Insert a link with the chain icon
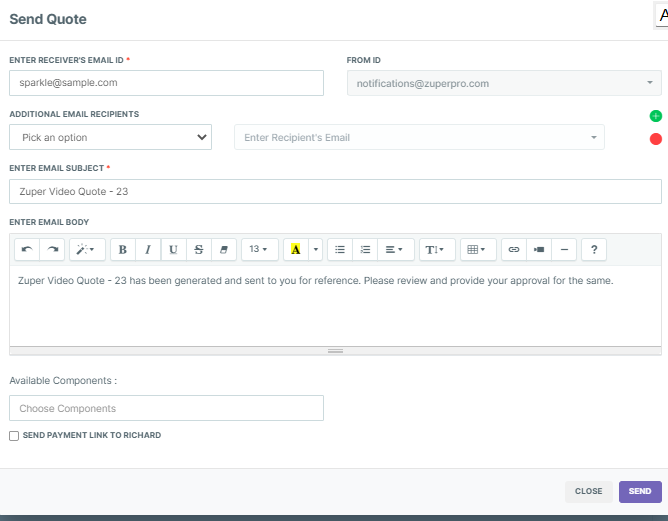The width and height of the screenshot is (668, 521). click(x=514, y=249)
